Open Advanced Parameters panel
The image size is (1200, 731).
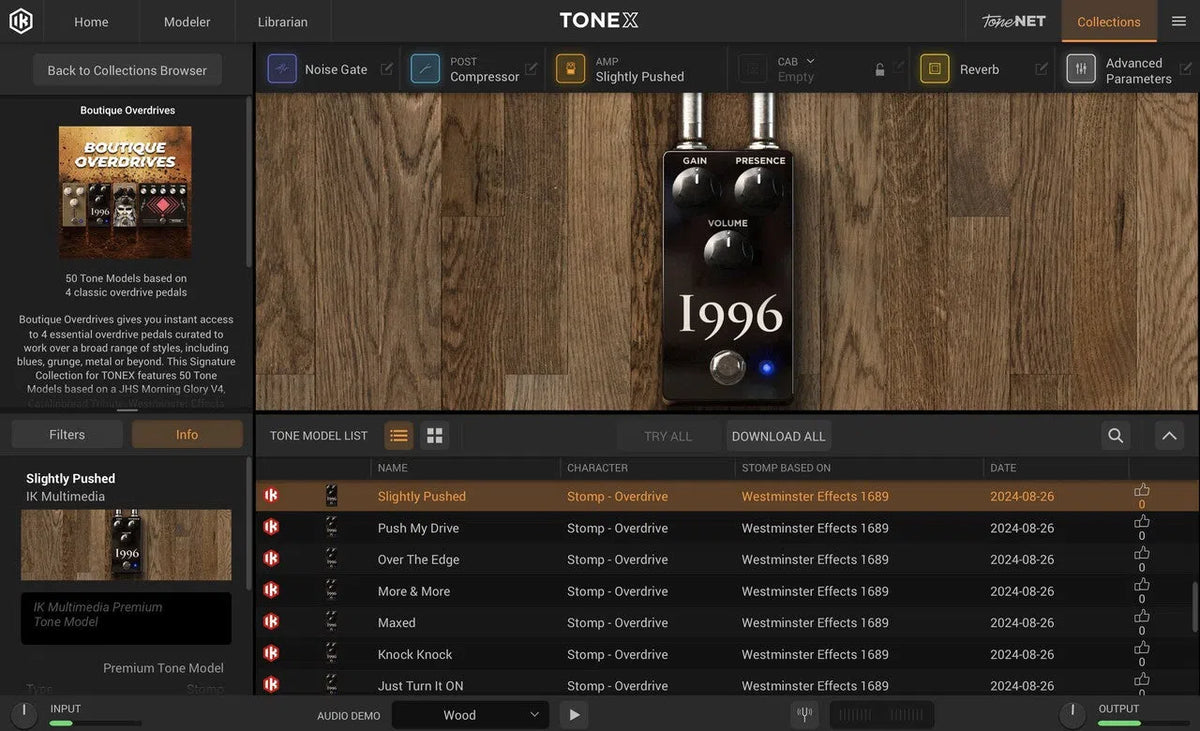click(x=1081, y=68)
